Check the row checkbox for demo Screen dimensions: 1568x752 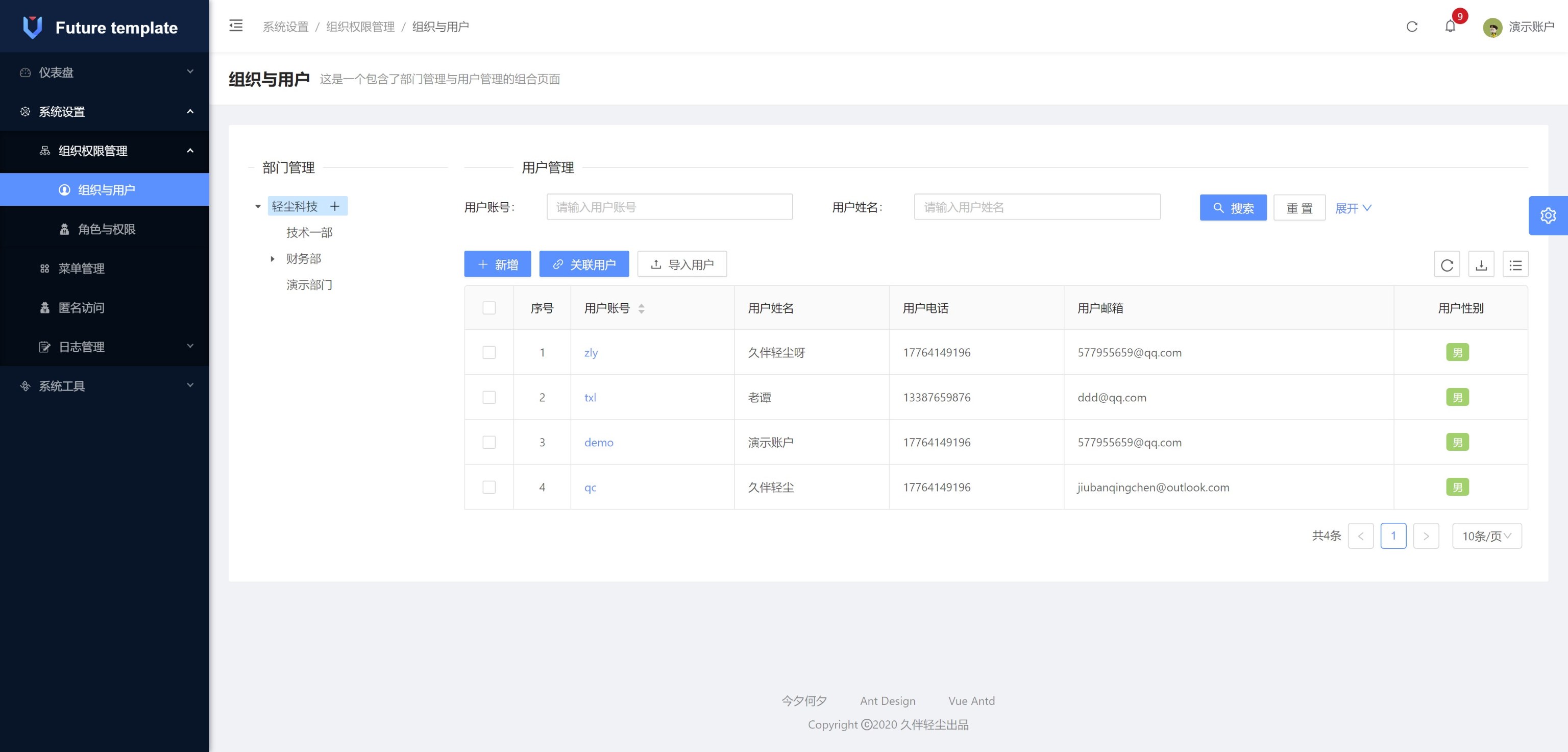click(489, 442)
